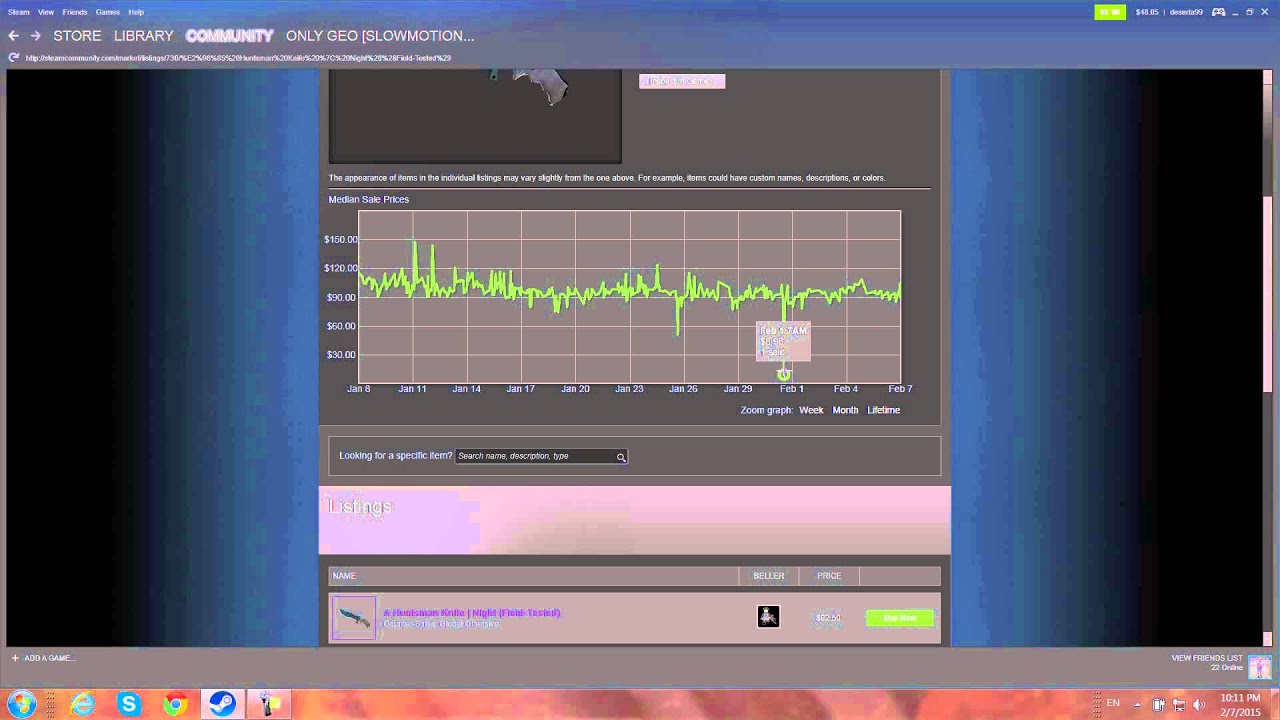Switch to the LIBRARY tab
Screen dimensions: 1280x720
click(144, 36)
